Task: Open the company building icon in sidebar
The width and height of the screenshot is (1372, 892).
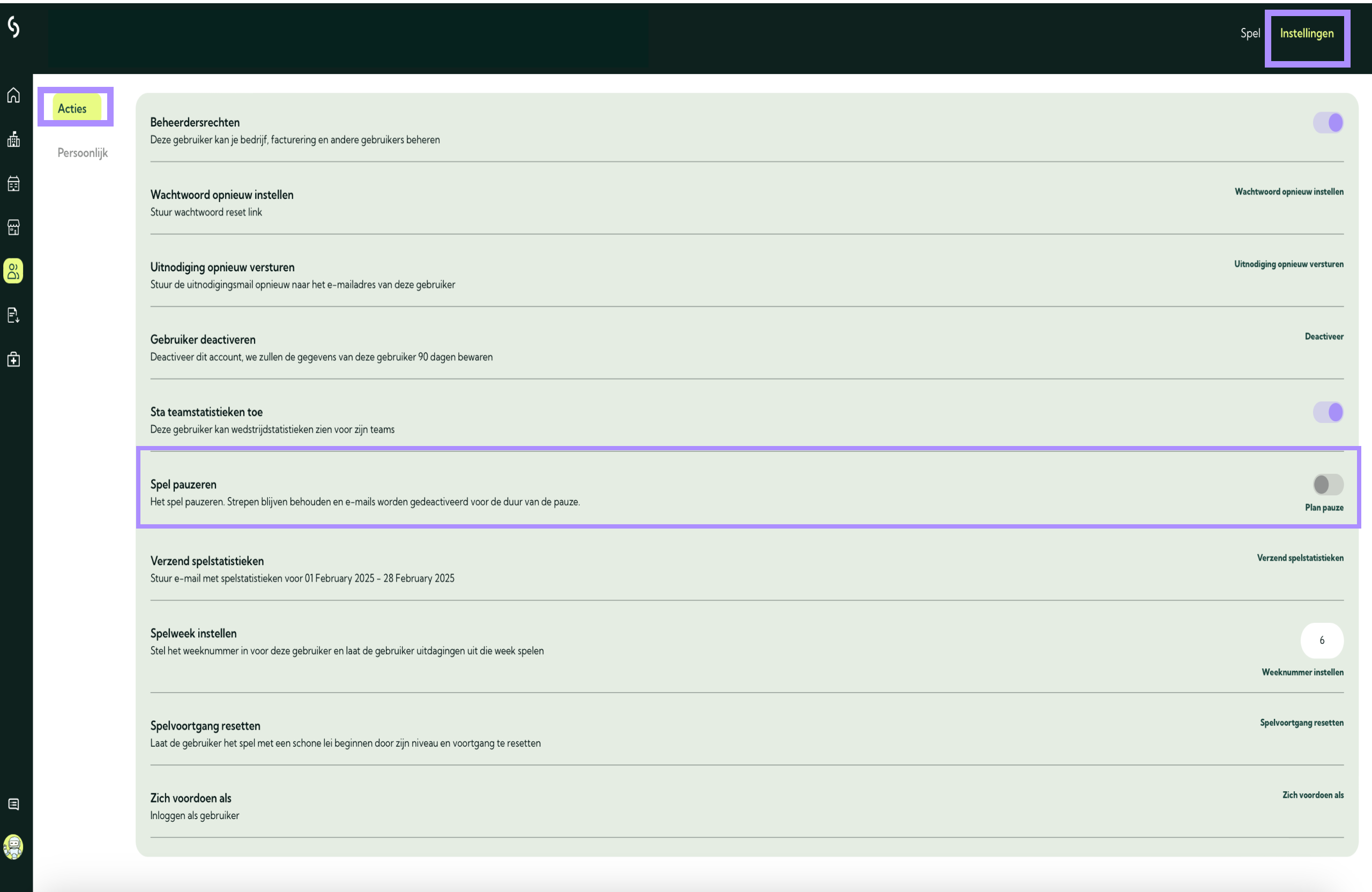Action: tap(14, 139)
